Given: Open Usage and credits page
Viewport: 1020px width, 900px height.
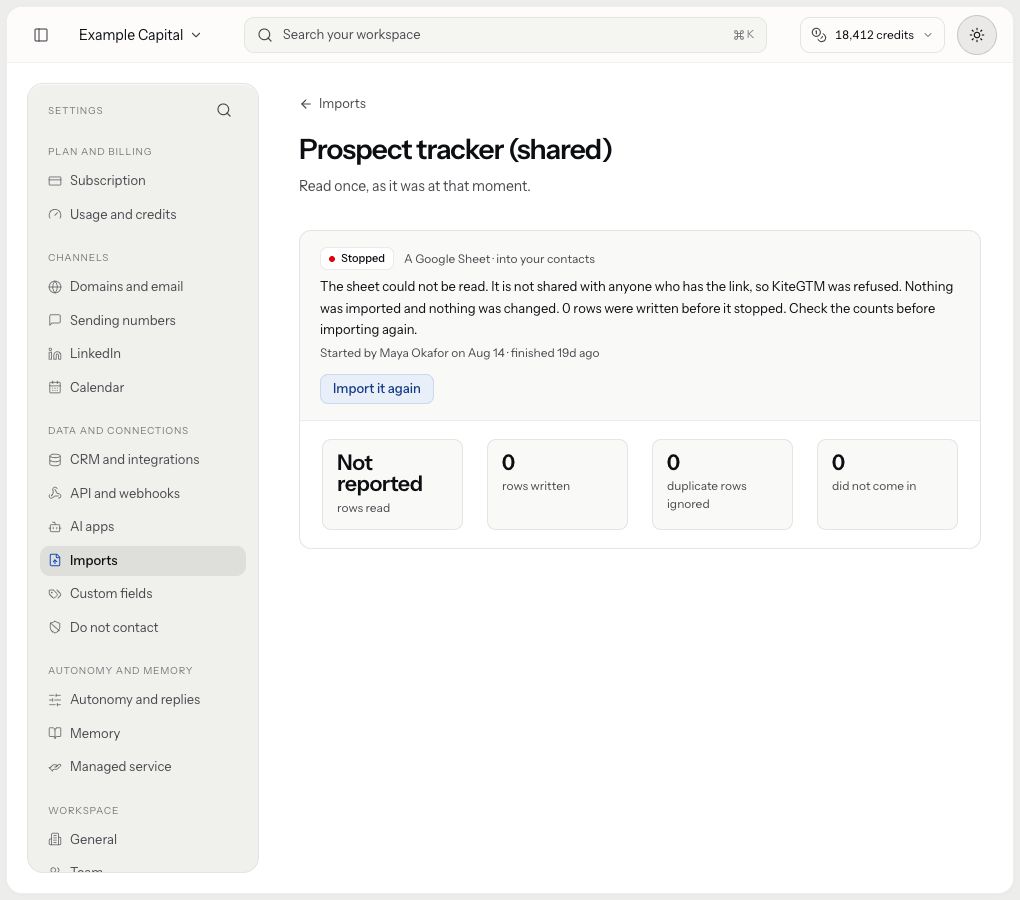Looking at the screenshot, I should (x=143, y=215).
